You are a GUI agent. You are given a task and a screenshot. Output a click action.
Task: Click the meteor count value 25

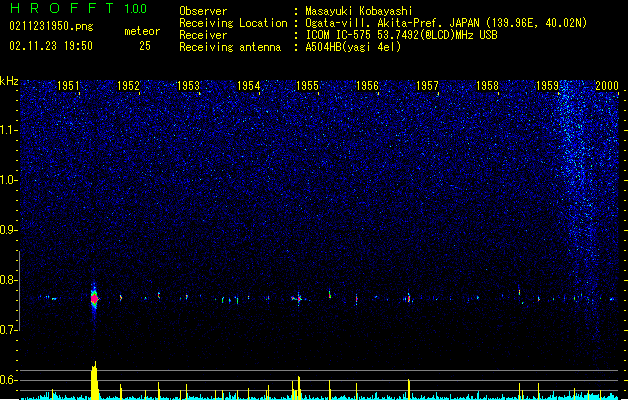(x=145, y=46)
